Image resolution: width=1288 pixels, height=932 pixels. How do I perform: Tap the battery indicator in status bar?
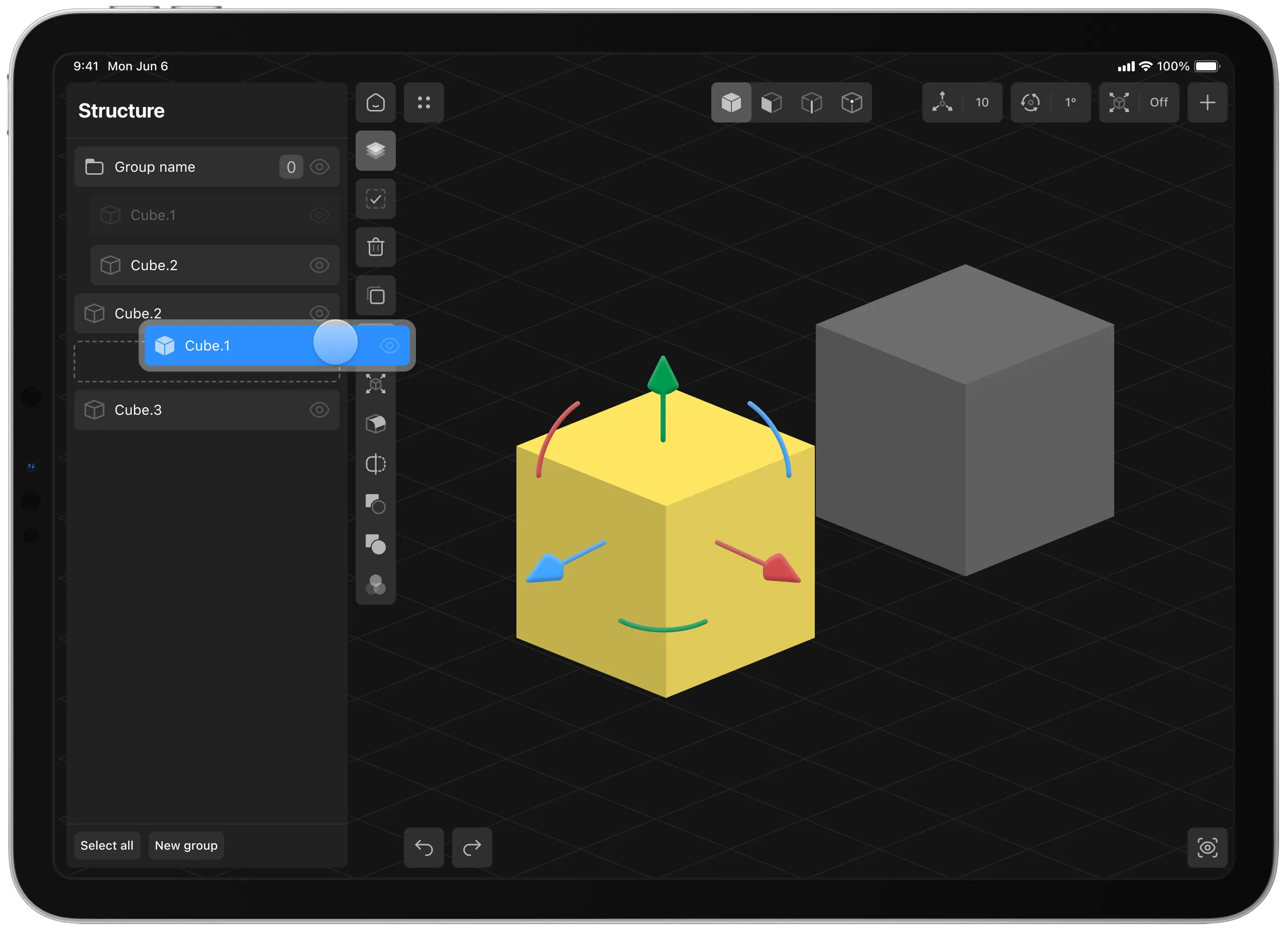1207,66
